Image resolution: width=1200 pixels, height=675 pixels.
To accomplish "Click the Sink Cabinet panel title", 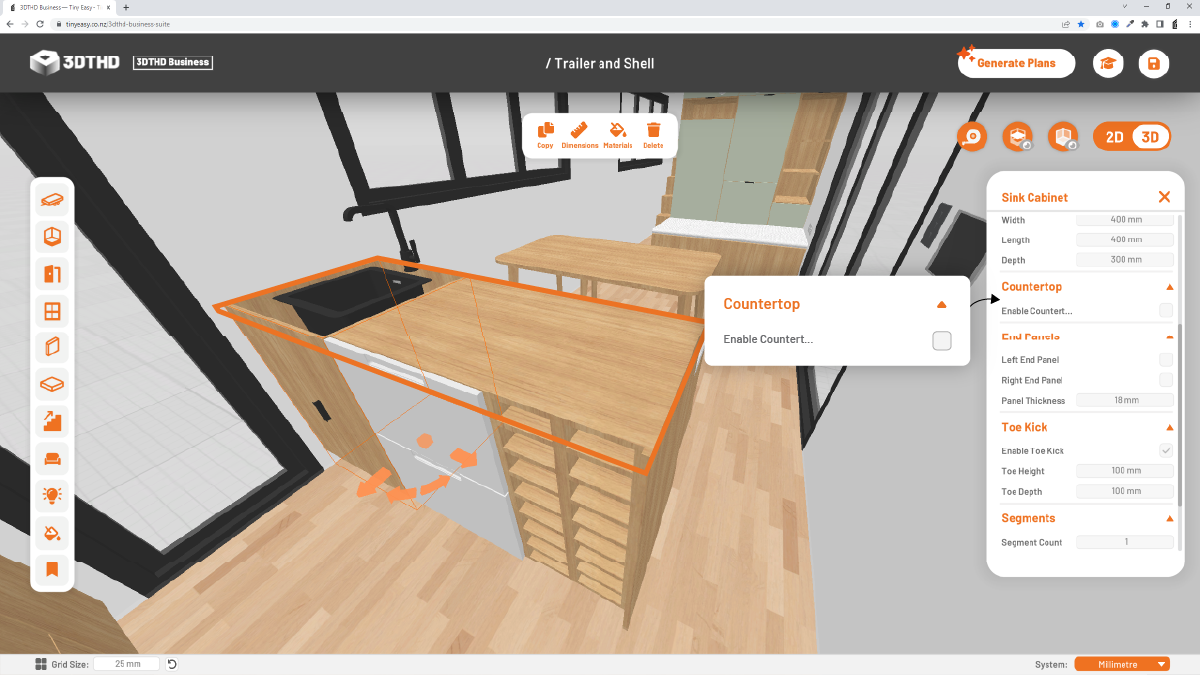I will (x=1035, y=197).
